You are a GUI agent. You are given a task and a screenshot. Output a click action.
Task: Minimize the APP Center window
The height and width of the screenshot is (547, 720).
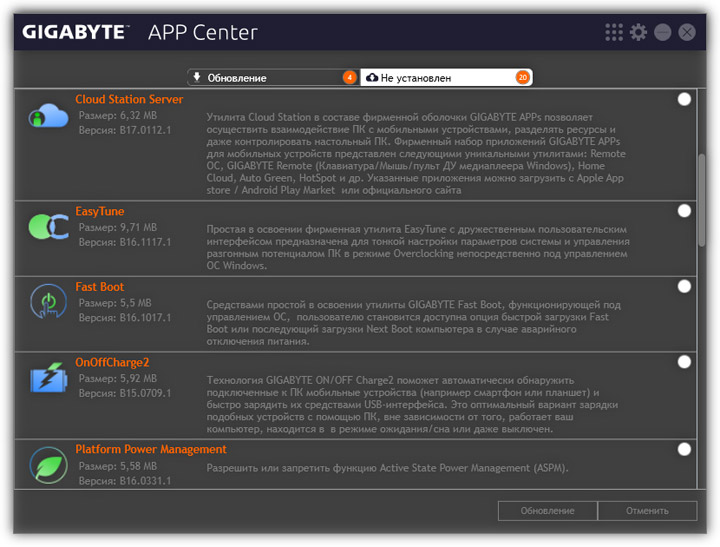click(663, 33)
